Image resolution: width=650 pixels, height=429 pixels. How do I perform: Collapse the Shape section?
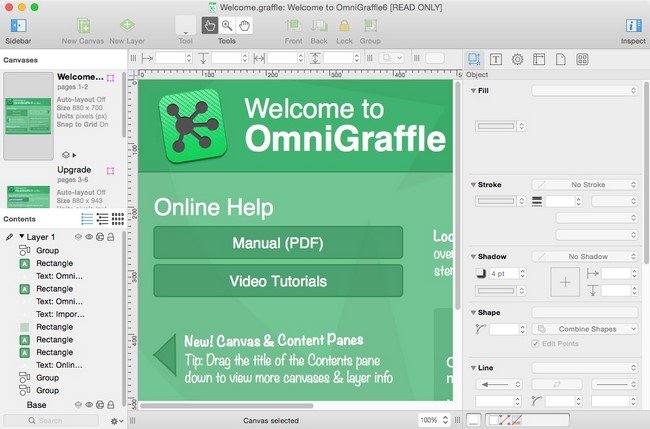pyautogui.click(x=473, y=313)
